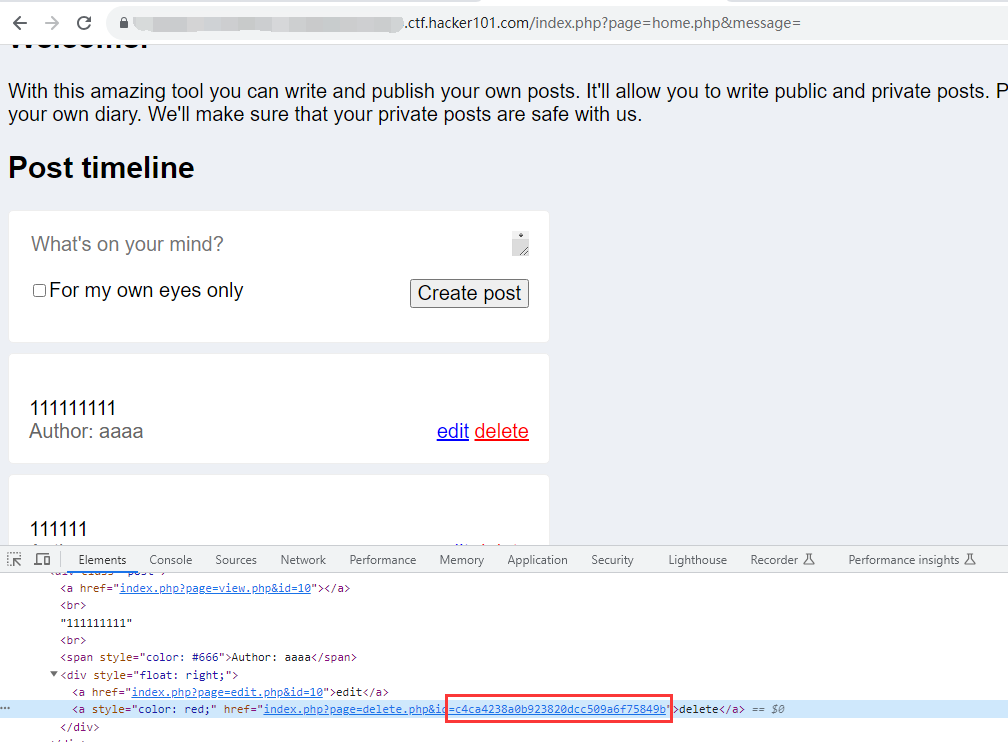This screenshot has height=742, width=1008.
Task: Select the "111111111" text node in DOM
Action: 96,623
